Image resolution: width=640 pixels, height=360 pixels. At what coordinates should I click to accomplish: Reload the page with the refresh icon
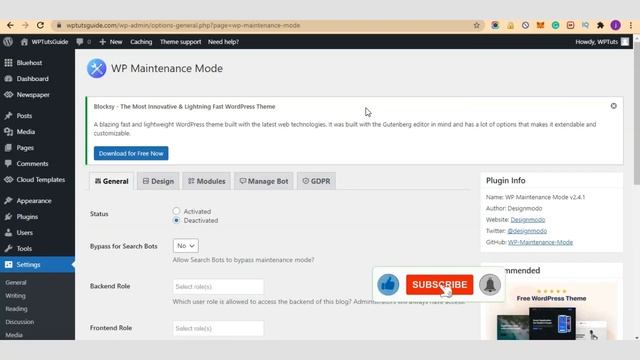pyautogui.click(x=40, y=25)
